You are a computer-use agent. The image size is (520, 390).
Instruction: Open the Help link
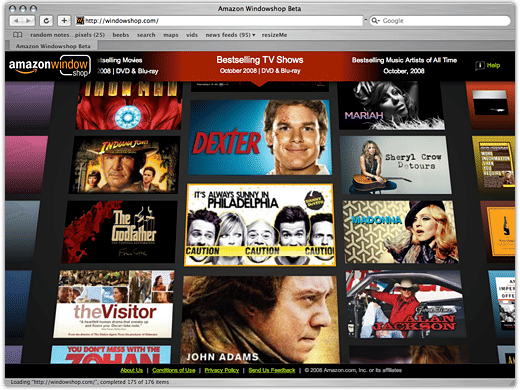493,65
